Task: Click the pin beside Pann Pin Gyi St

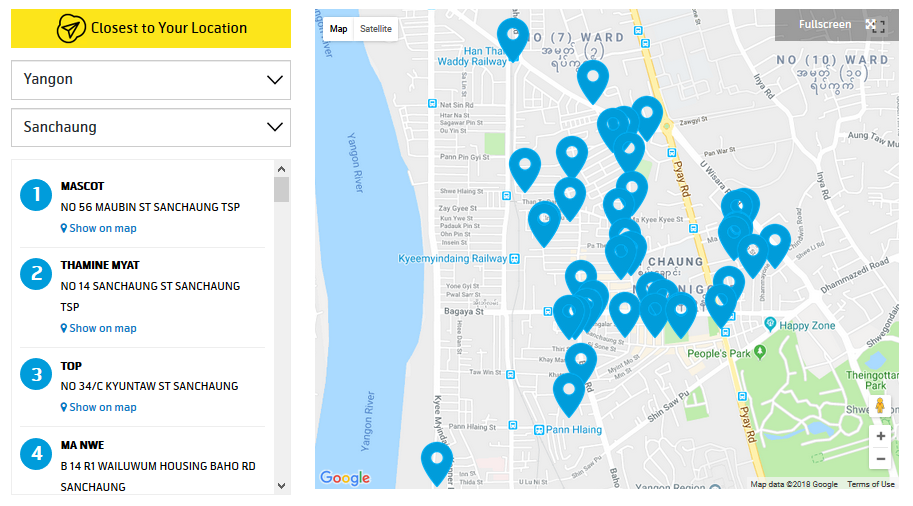Action: tap(525, 169)
